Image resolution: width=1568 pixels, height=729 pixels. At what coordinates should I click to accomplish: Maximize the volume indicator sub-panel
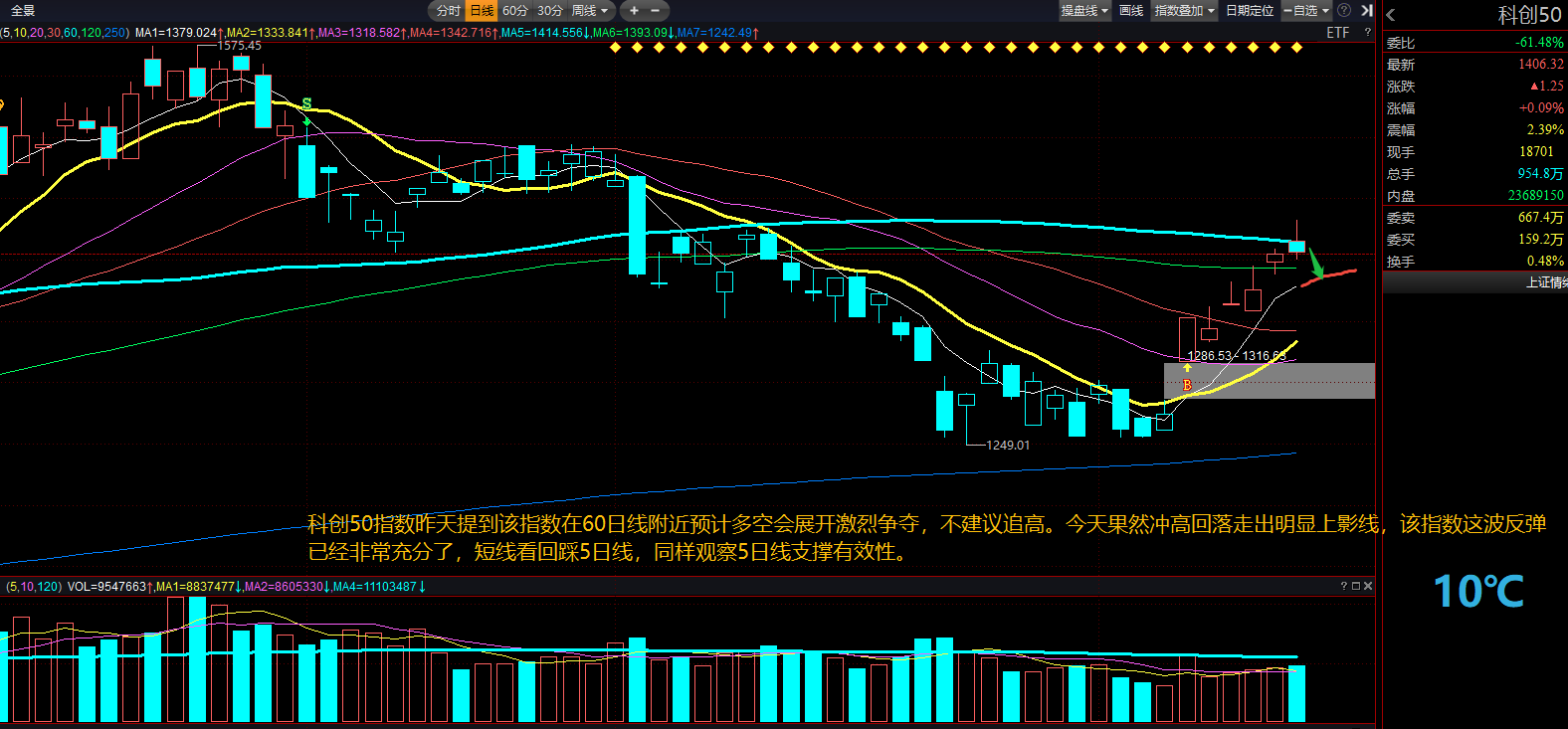click(1355, 586)
